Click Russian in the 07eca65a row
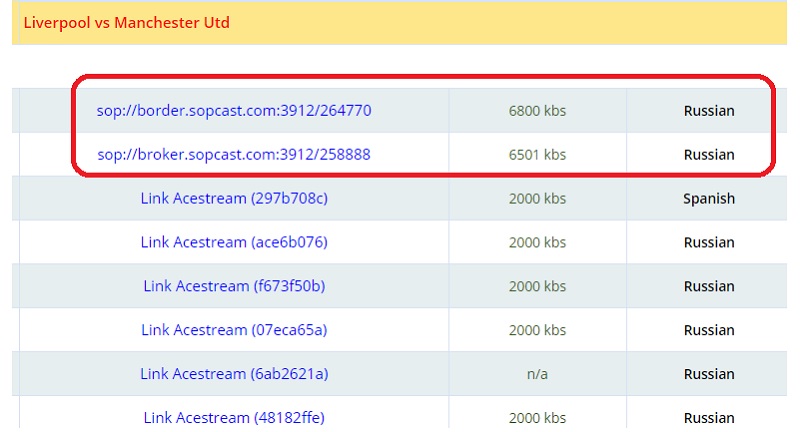 [709, 330]
